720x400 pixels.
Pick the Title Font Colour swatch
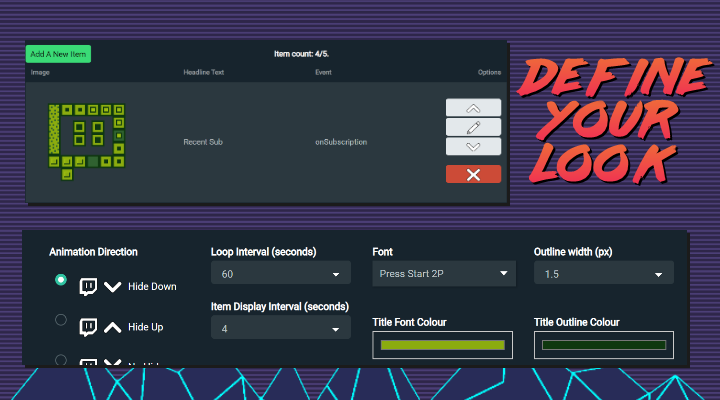[x=442, y=345]
